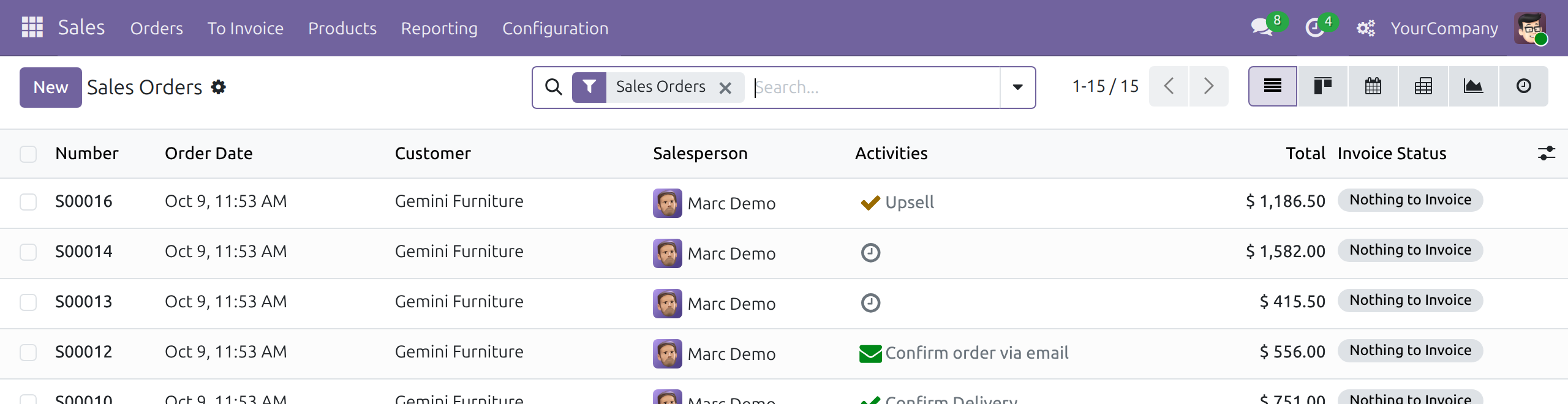The height and width of the screenshot is (404, 1568).
Task: Click the Confirm order via email activity
Action: [977, 353]
